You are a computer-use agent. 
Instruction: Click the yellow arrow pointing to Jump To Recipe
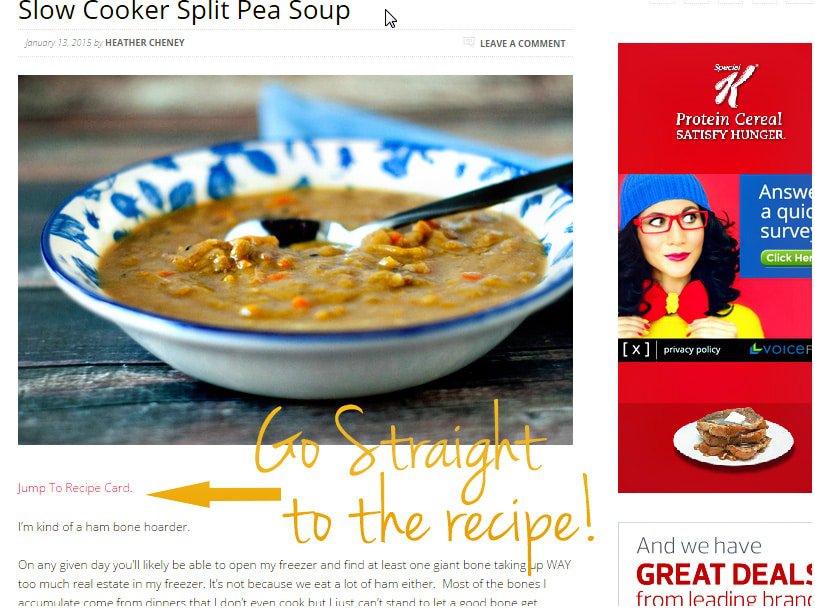tap(214, 494)
